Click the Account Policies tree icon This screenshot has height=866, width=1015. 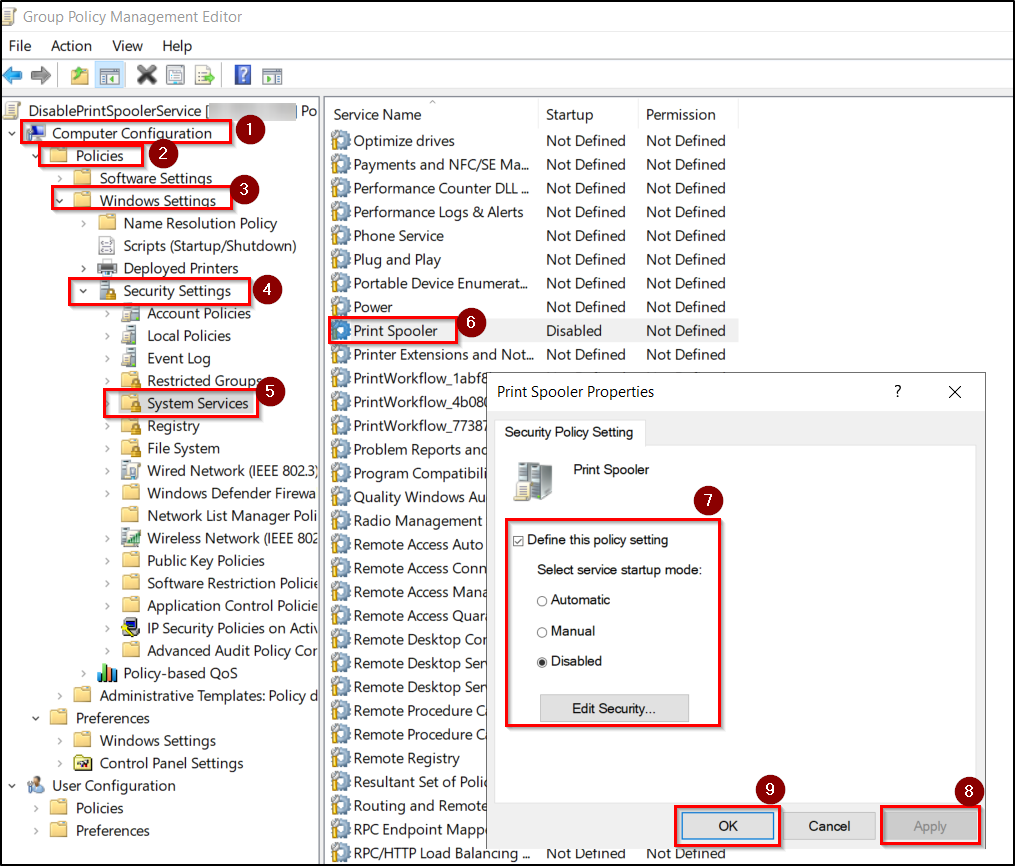click(x=130, y=313)
